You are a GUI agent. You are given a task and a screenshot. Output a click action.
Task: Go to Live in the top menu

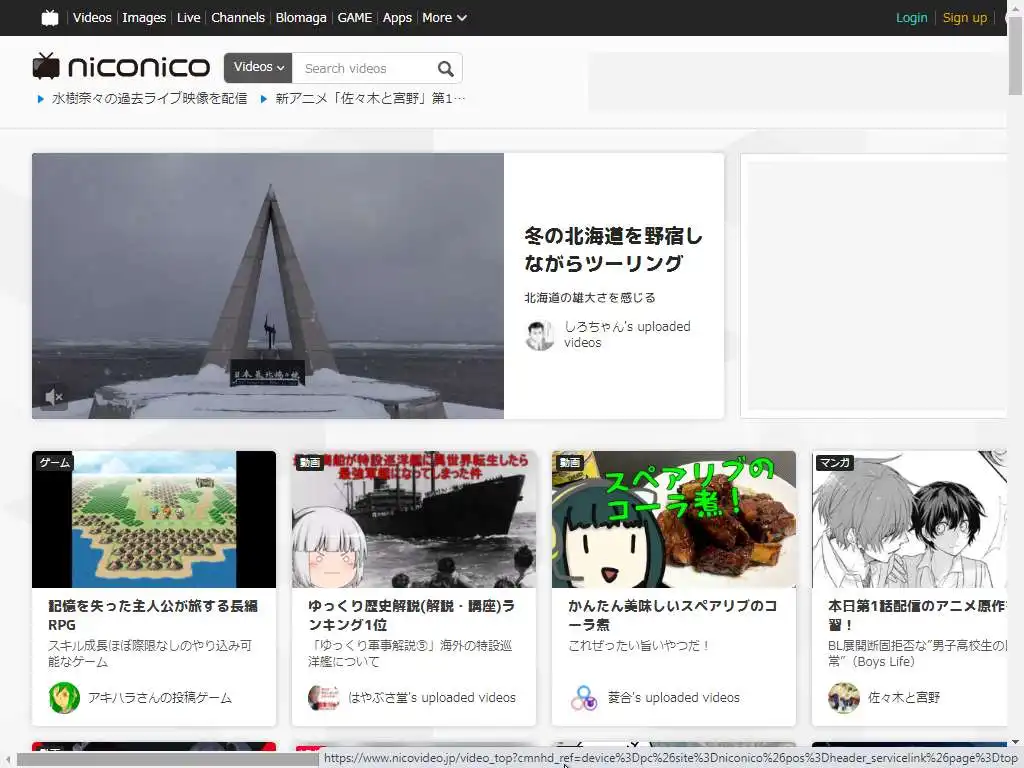coord(189,18)
